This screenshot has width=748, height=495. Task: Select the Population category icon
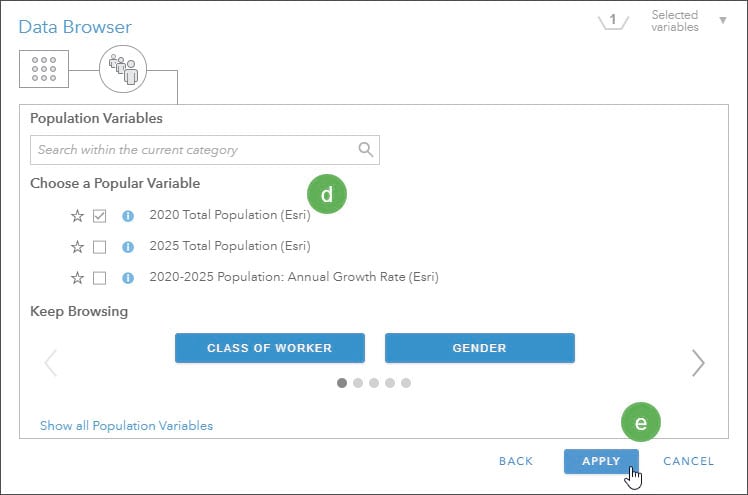[122, 68]
